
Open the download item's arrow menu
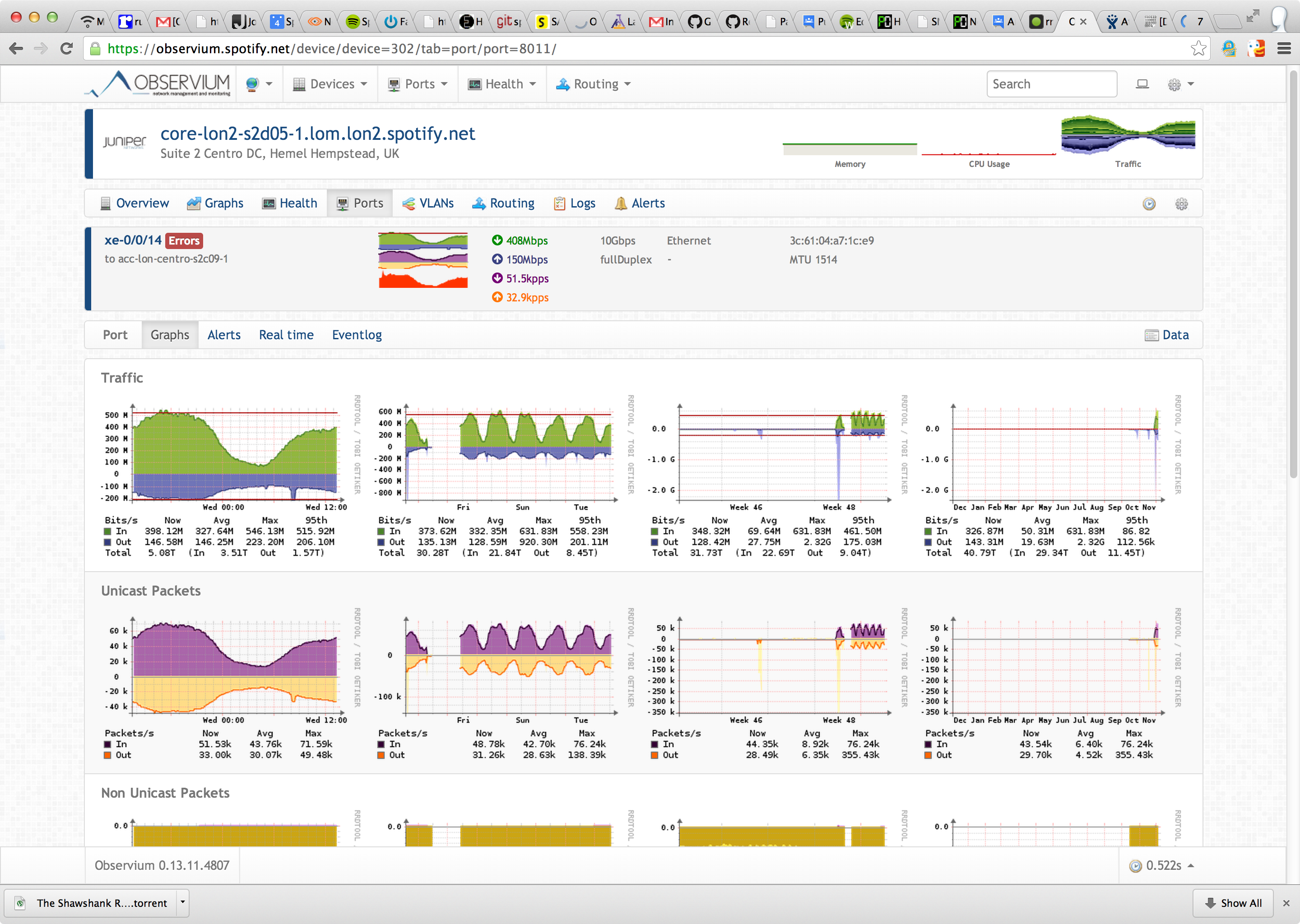182,902
